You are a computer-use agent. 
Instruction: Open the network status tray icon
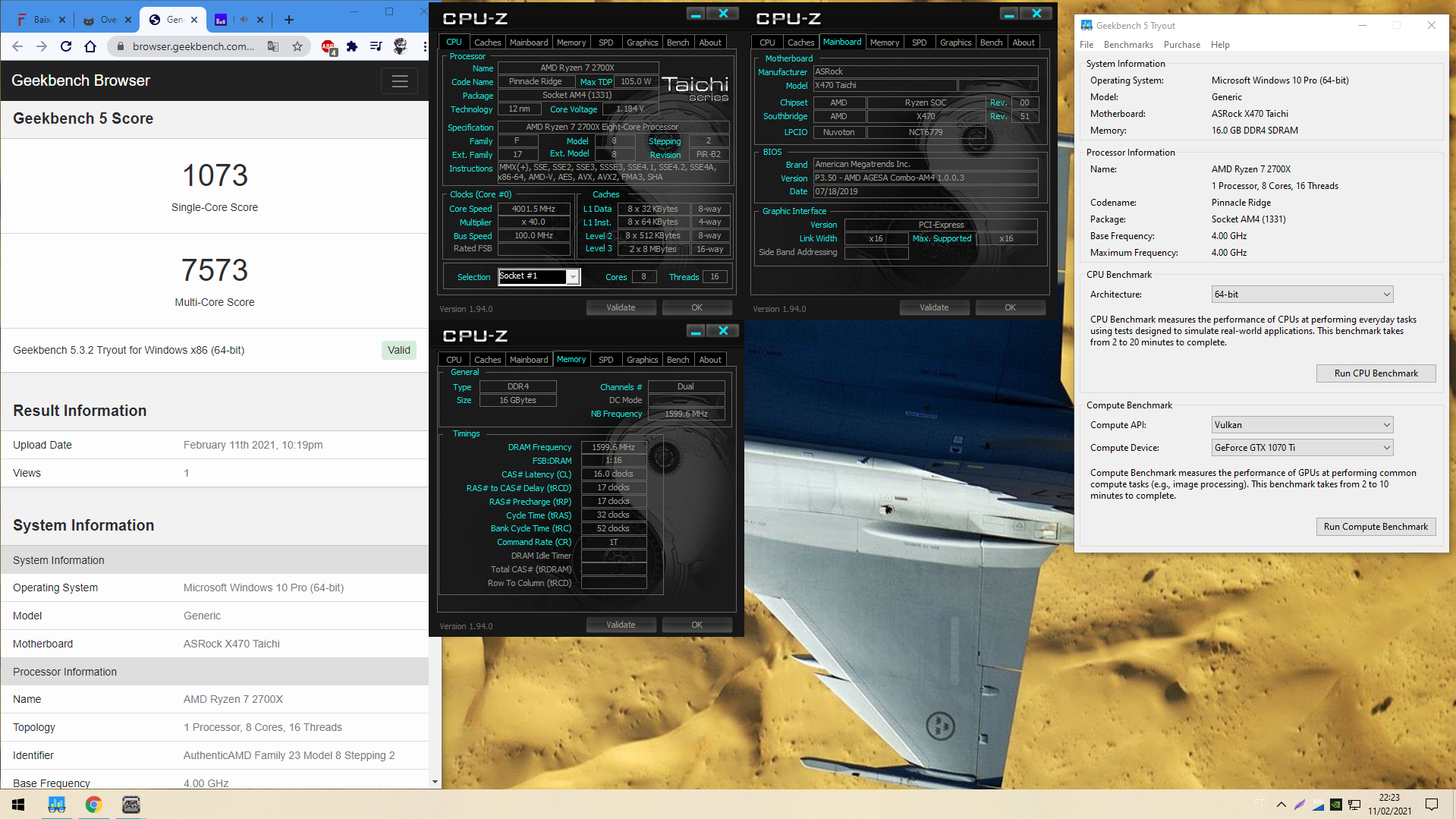(x=1354, y=805)
